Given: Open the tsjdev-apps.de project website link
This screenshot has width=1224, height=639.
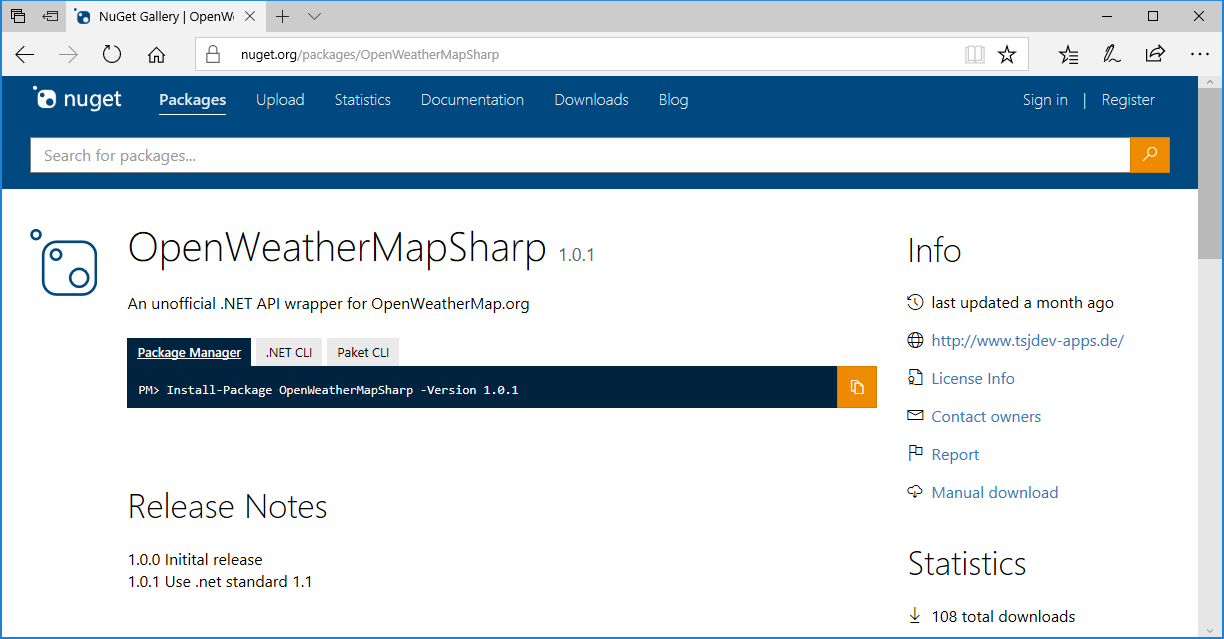Looking at the screenshot, I should (1027, 340).
